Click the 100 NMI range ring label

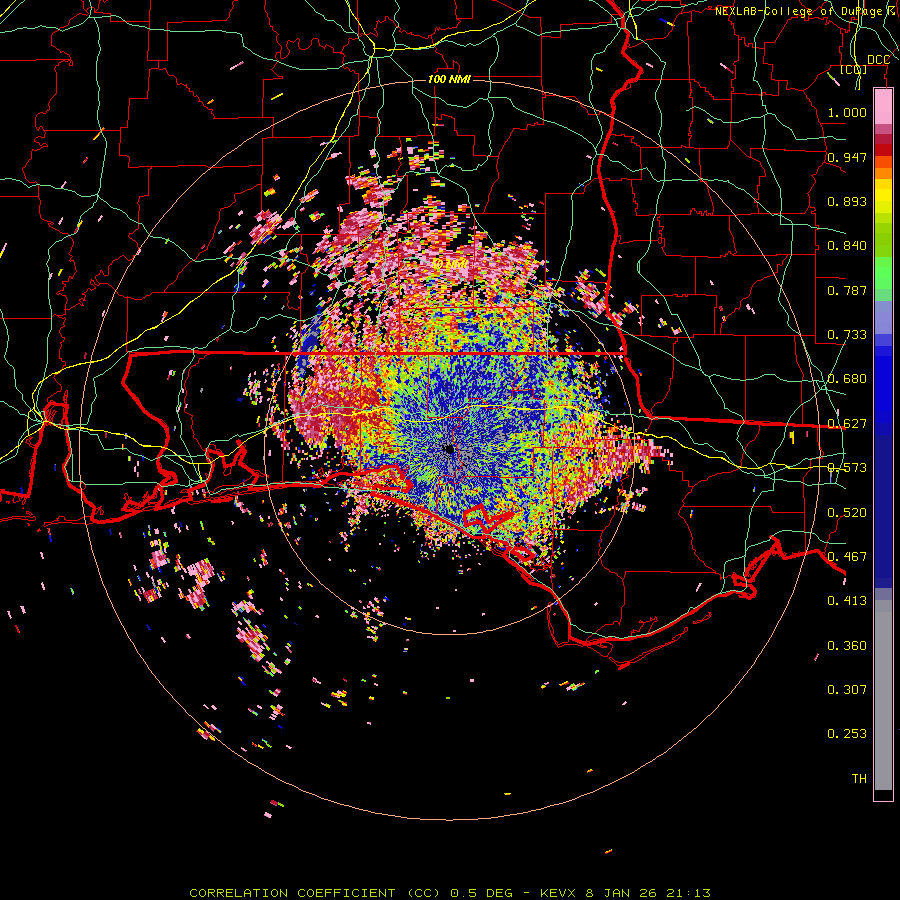click(449, 79)
